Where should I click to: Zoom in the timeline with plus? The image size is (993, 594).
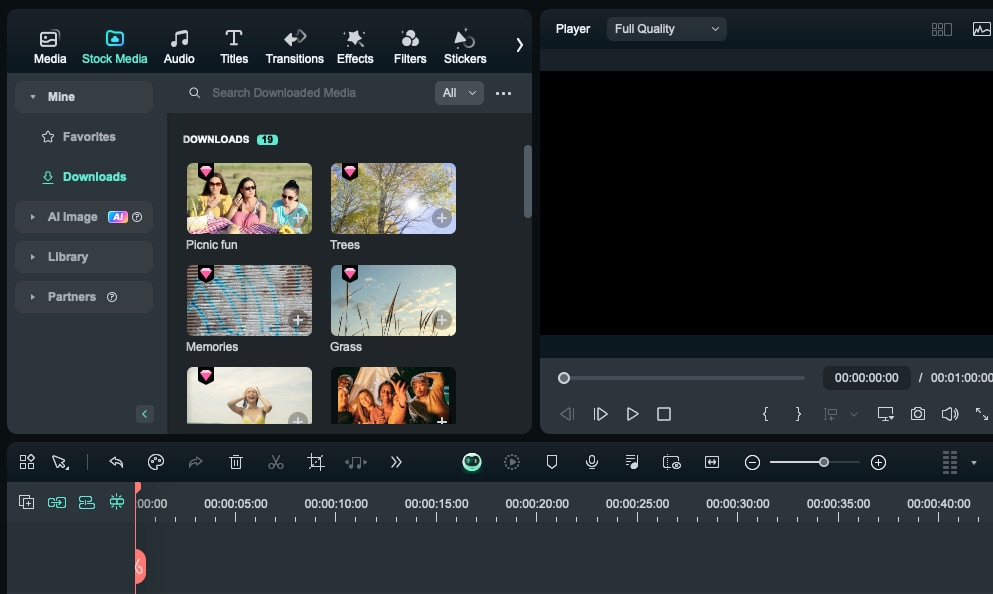point(878,463)
